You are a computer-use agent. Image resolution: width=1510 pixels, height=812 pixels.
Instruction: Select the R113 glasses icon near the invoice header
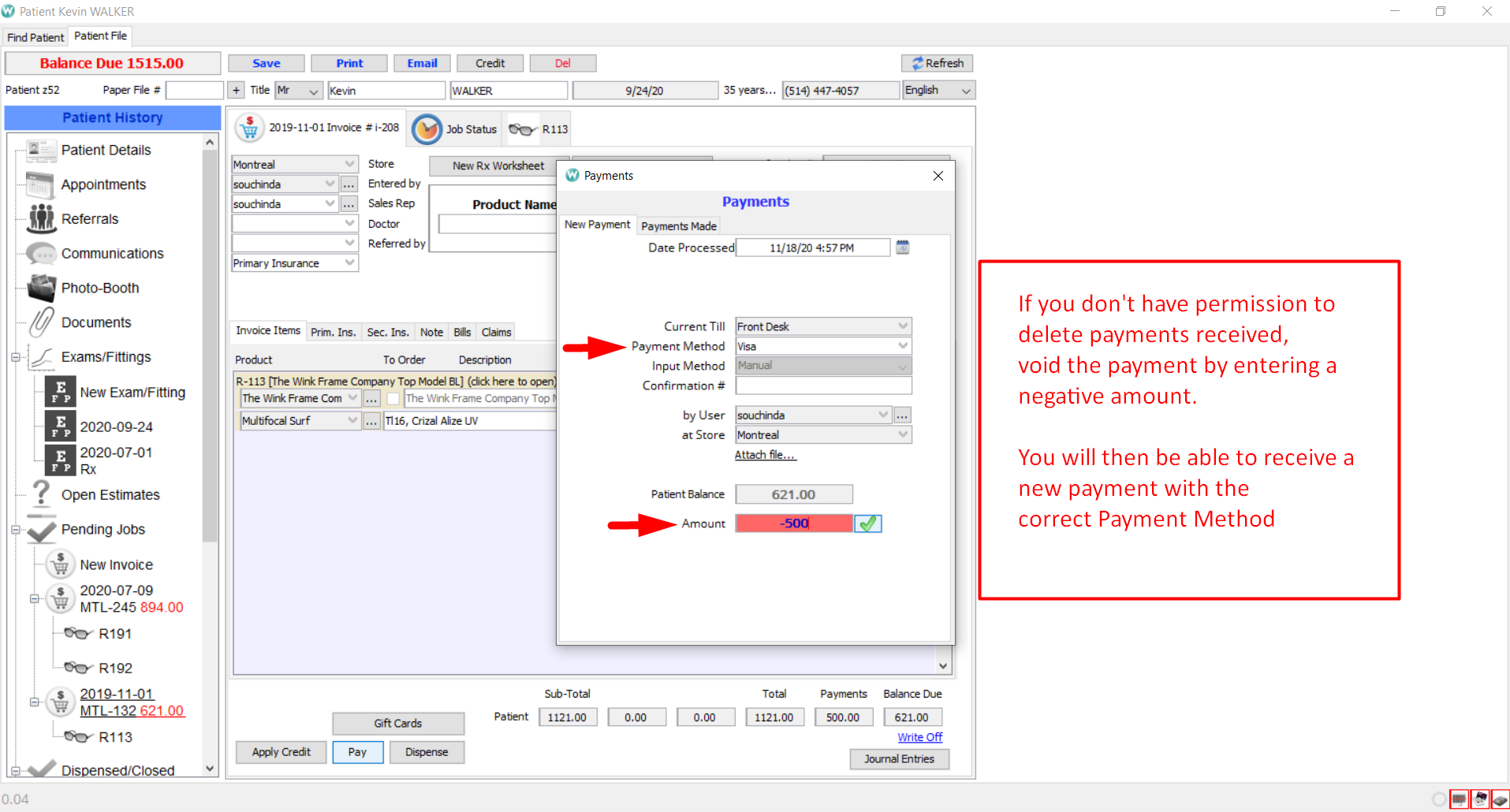tap(521, 129)
